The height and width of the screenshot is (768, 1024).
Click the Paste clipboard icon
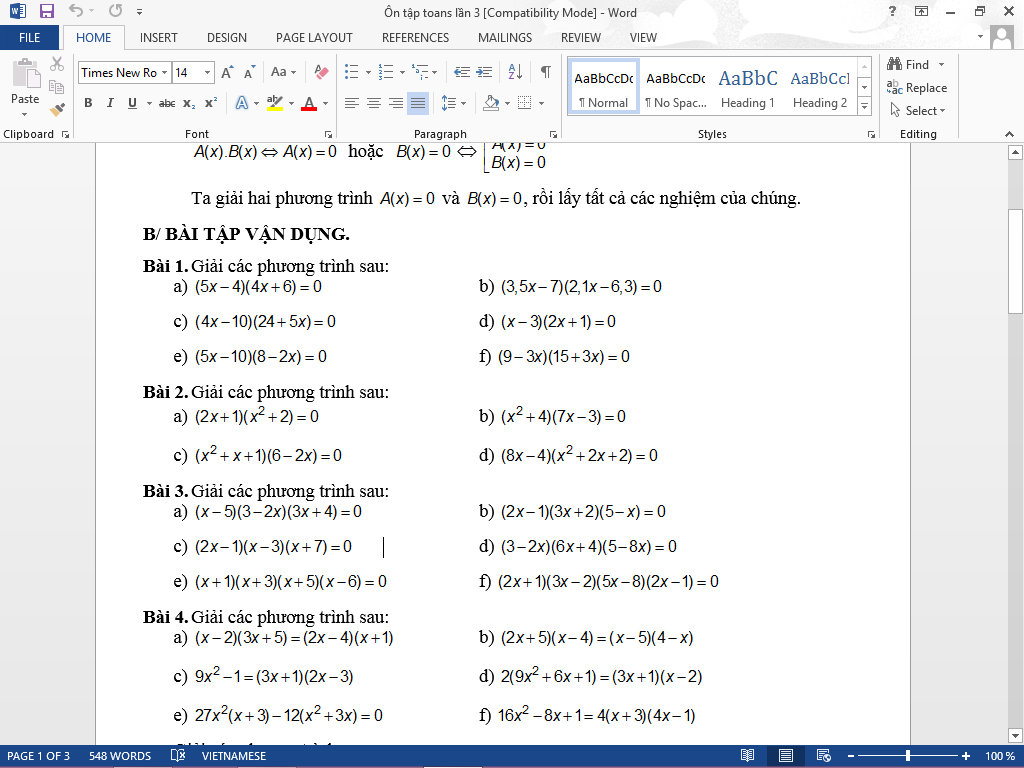coord(26,74)
